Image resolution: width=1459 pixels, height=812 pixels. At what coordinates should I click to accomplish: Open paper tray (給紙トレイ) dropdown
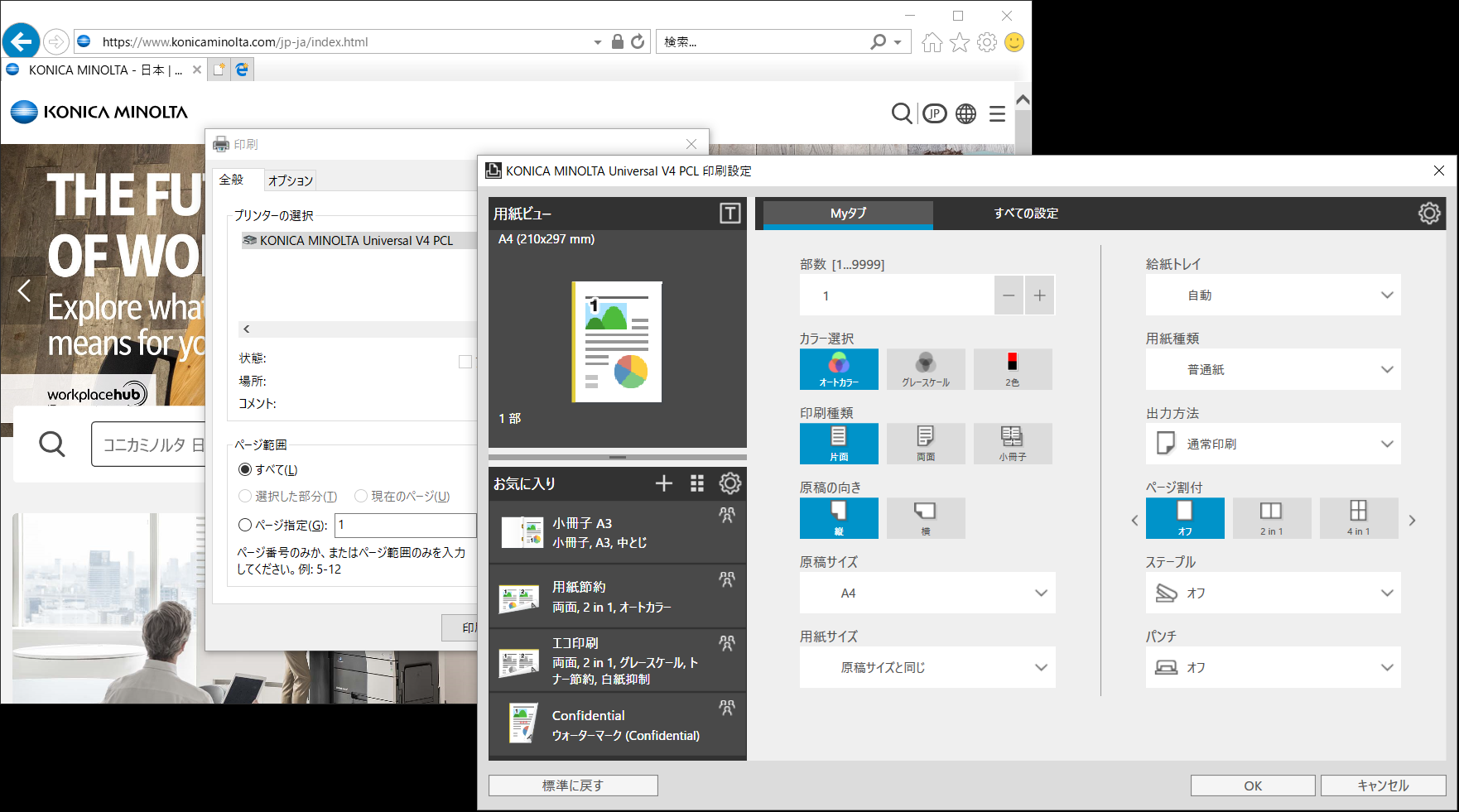click(x=1274, y=295)
